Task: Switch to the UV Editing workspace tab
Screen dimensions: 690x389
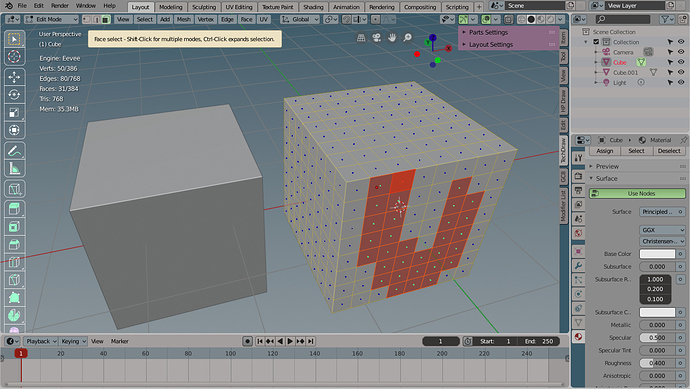Action: [239, 7]
